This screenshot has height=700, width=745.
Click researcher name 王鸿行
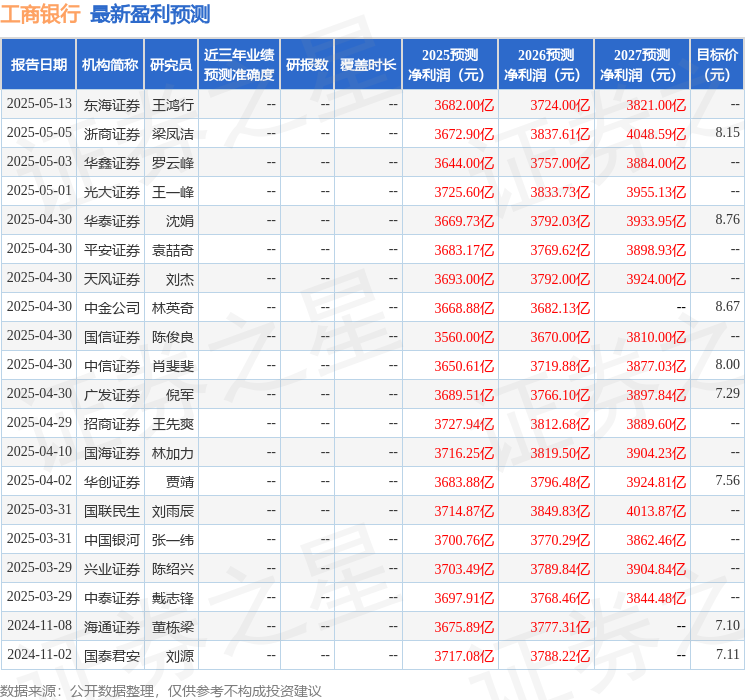[172, 105]
